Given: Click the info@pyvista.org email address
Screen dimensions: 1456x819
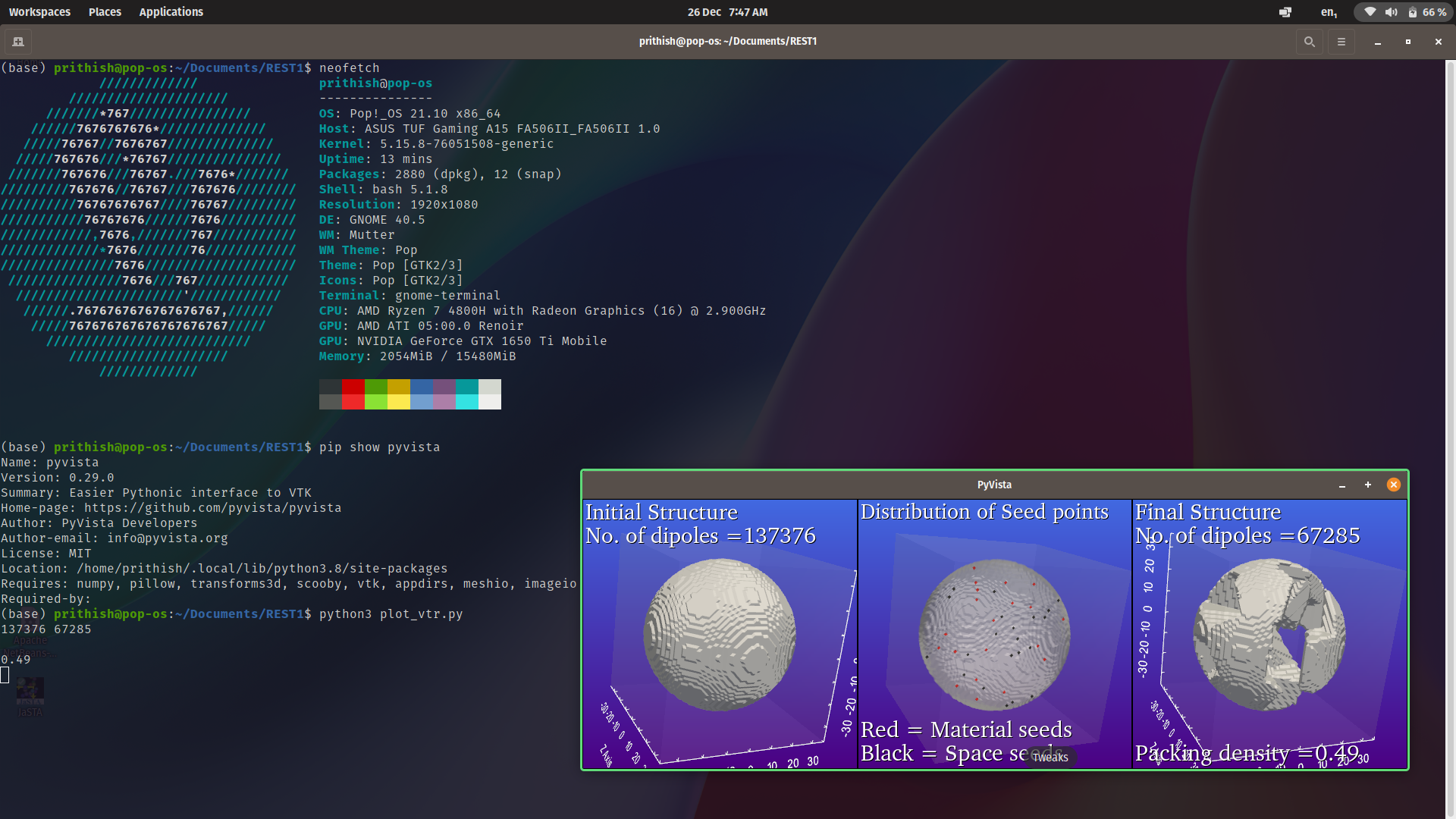Looking at the screenshot, I should (168, 538).
